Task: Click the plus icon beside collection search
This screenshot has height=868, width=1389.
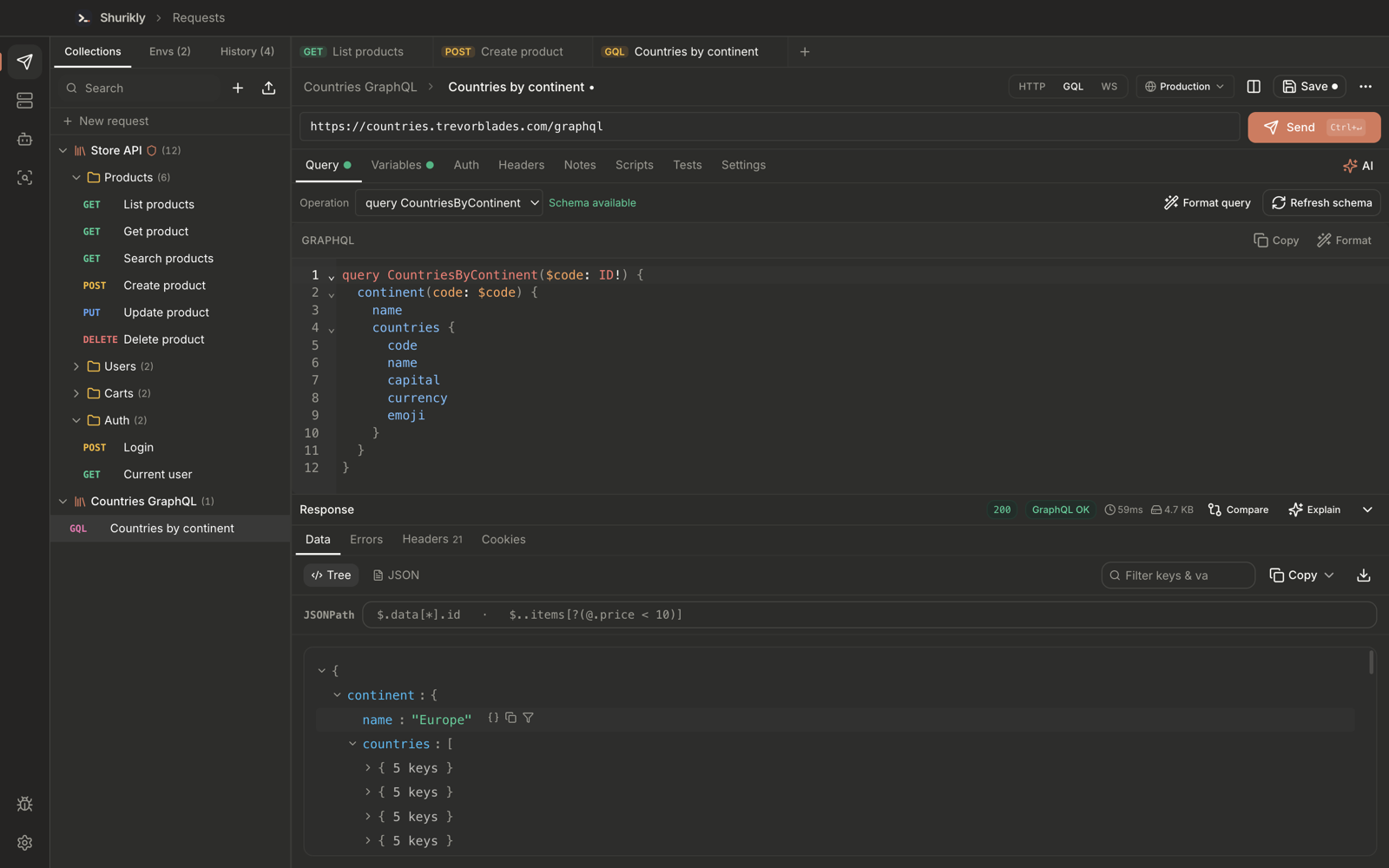Action: click(x=237, y=88)
